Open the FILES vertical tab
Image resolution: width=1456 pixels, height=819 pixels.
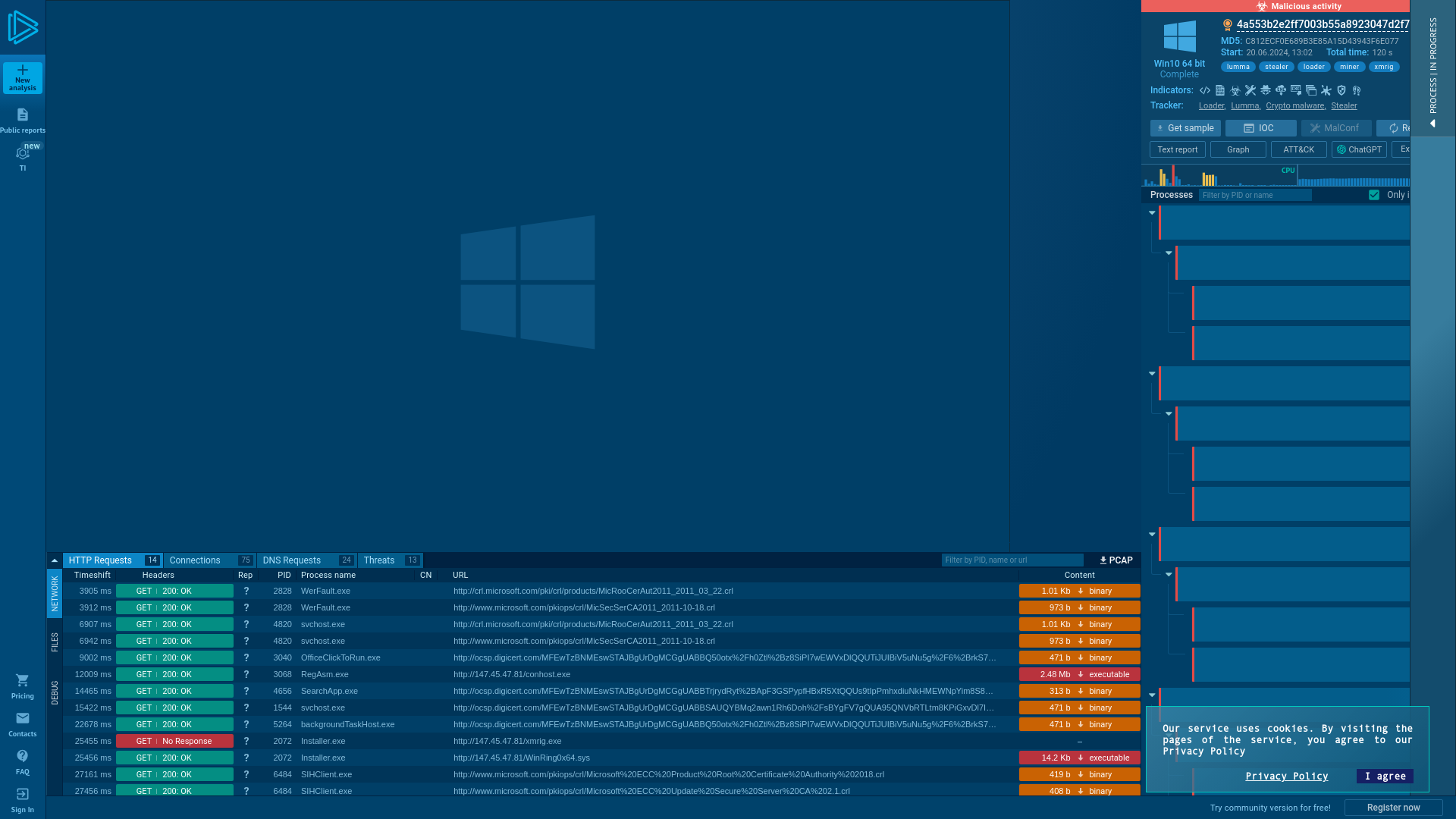coord(55,642)
